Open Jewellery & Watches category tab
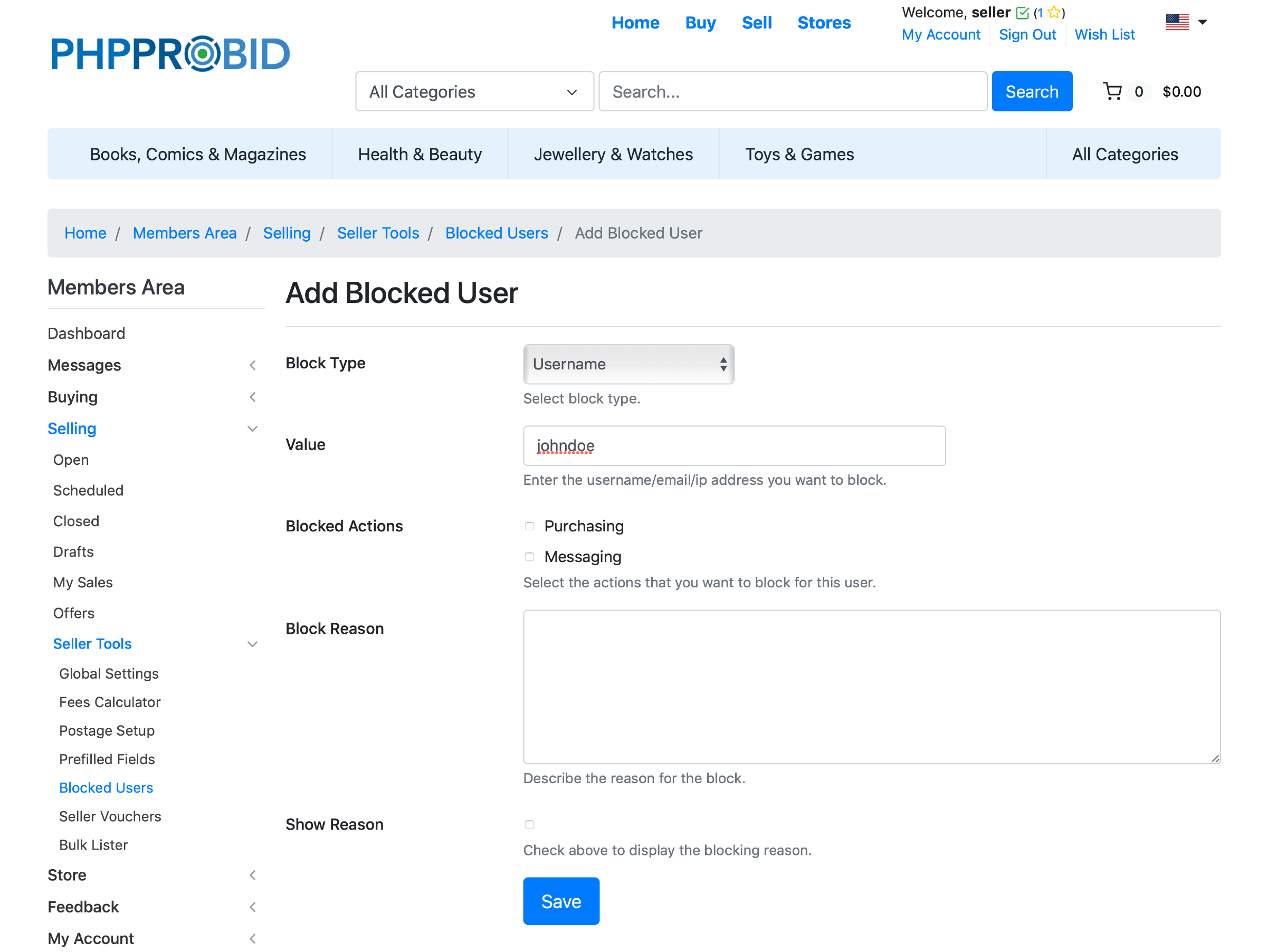This screenshot has width=1267, height=952. (x=613, y=154)
